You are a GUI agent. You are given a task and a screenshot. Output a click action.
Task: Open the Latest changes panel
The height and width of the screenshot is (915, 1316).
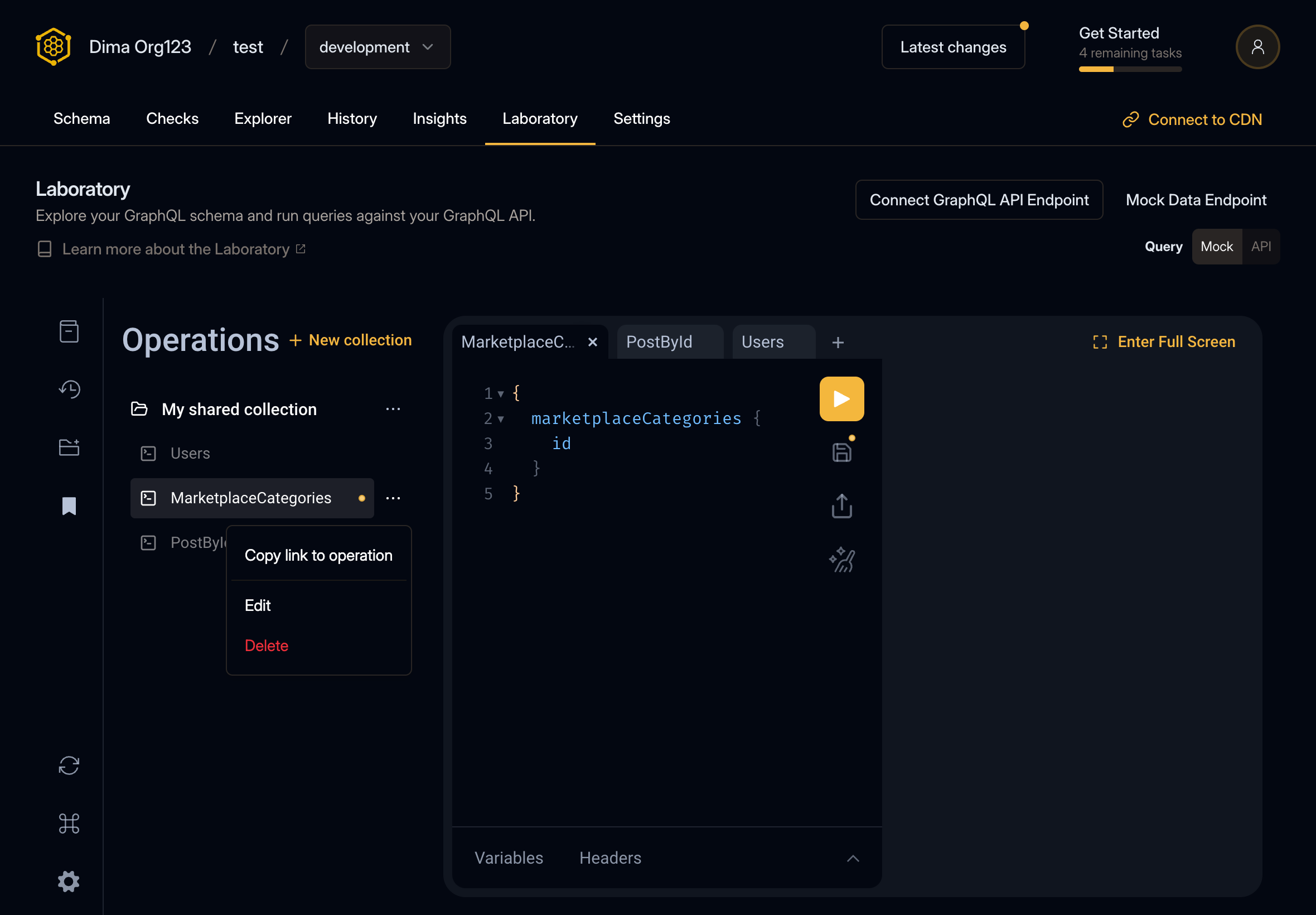coord(953,46)
